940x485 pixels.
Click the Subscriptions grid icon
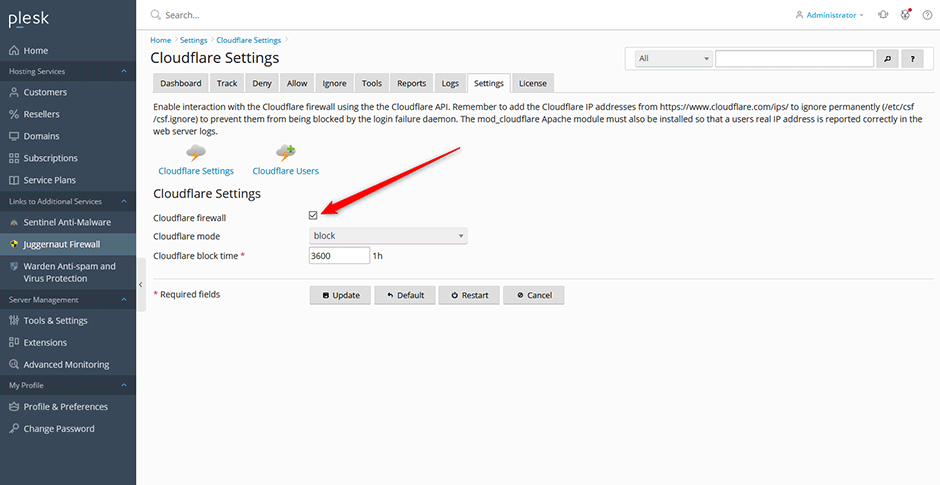click(x=14, y=158)
